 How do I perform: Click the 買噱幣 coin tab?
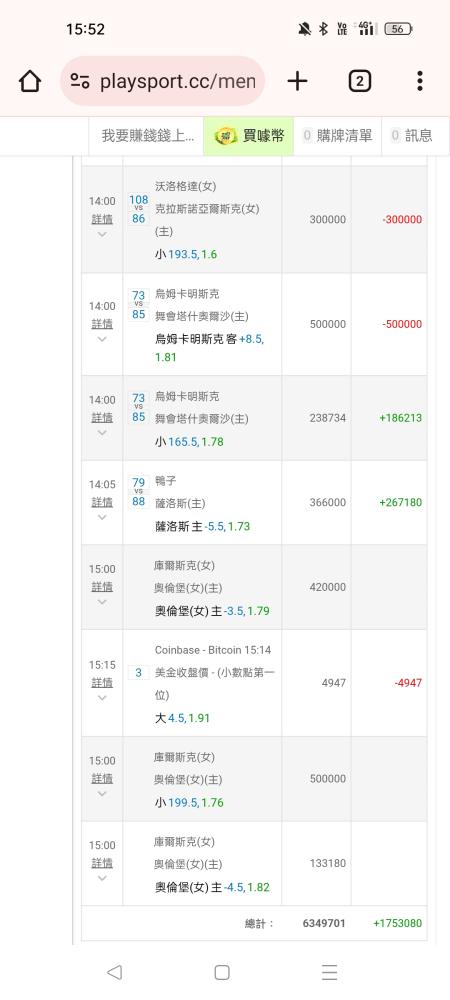pos(249,136)
